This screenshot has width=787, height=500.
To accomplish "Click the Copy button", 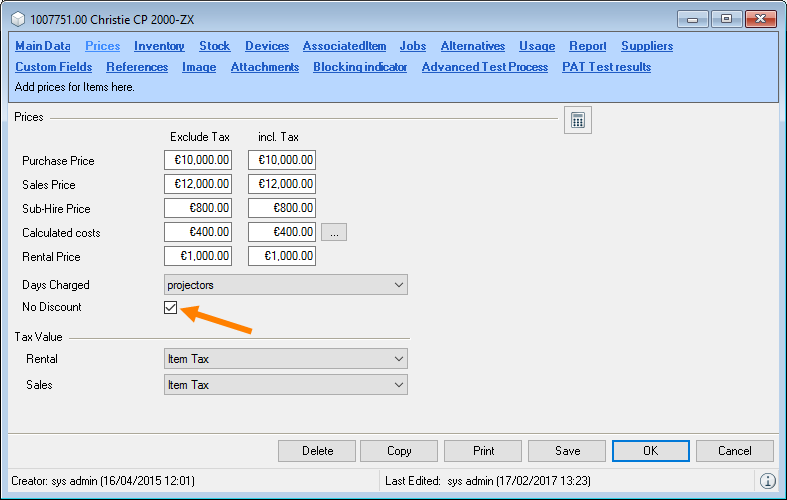I will [x=398, y=451].
